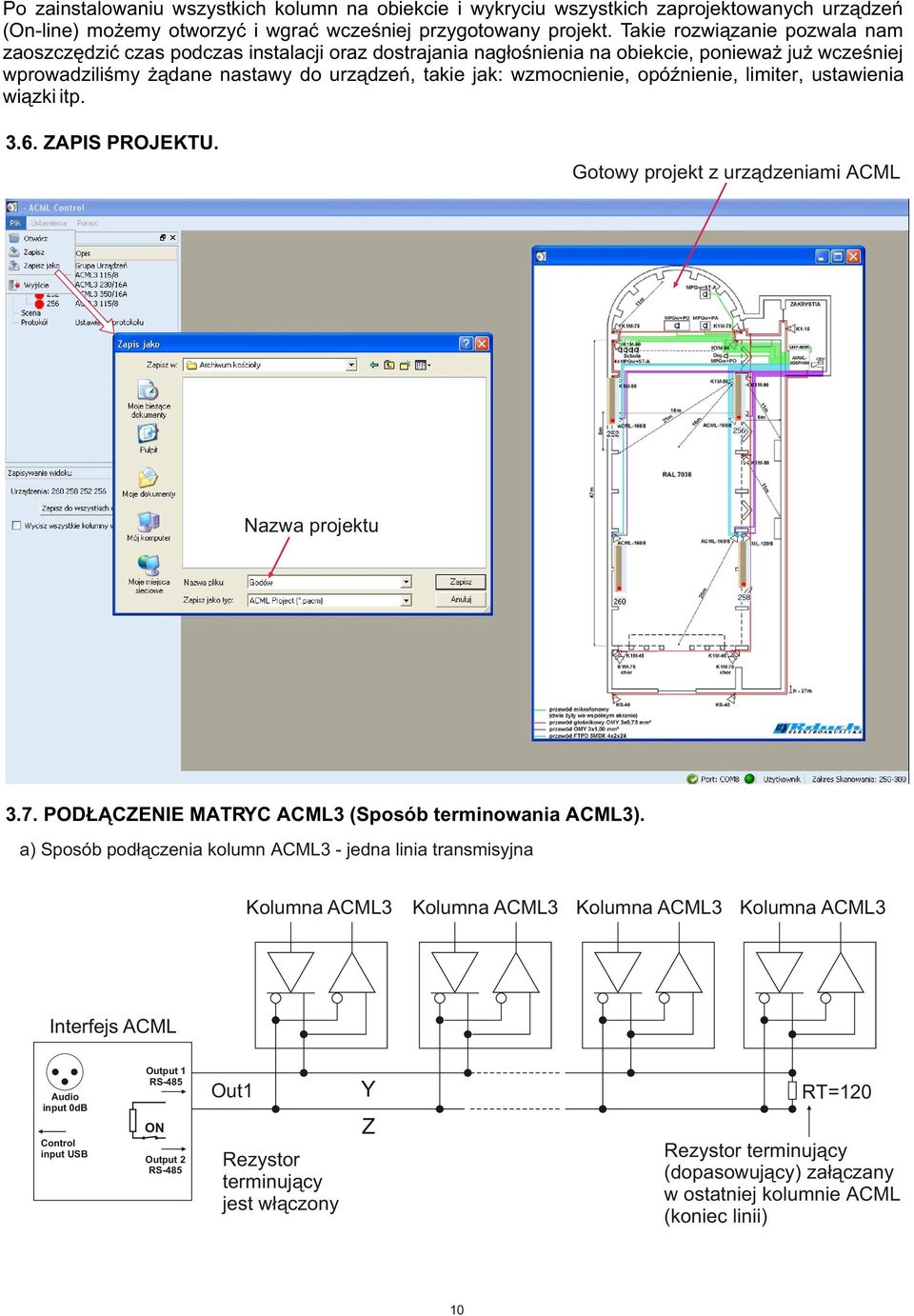
Task: Select the Scena tree node
Action: (30, 312)
